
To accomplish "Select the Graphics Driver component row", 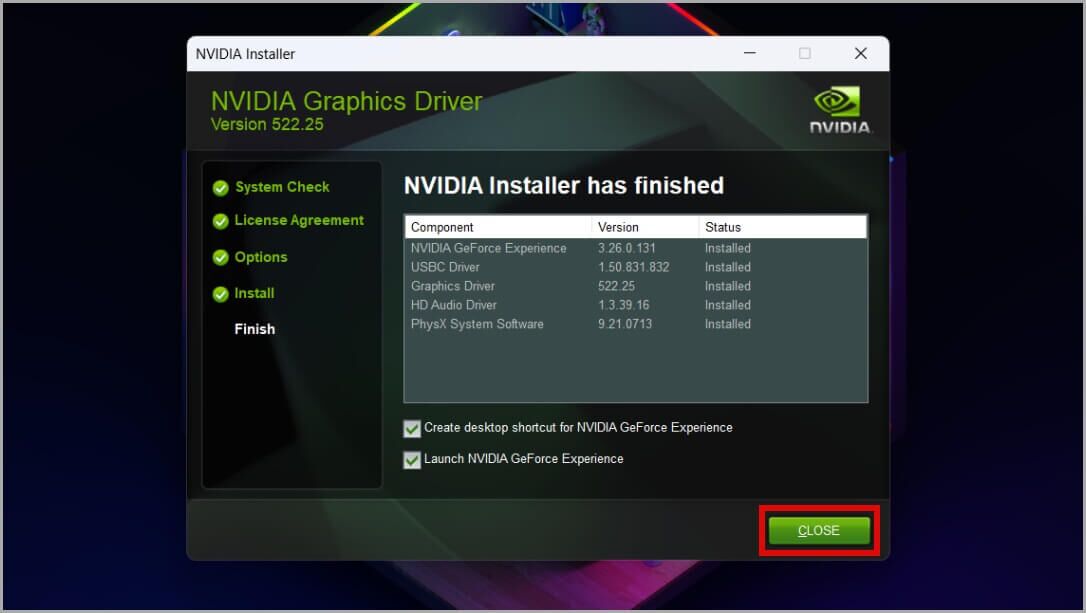I will tap(635, 286).
